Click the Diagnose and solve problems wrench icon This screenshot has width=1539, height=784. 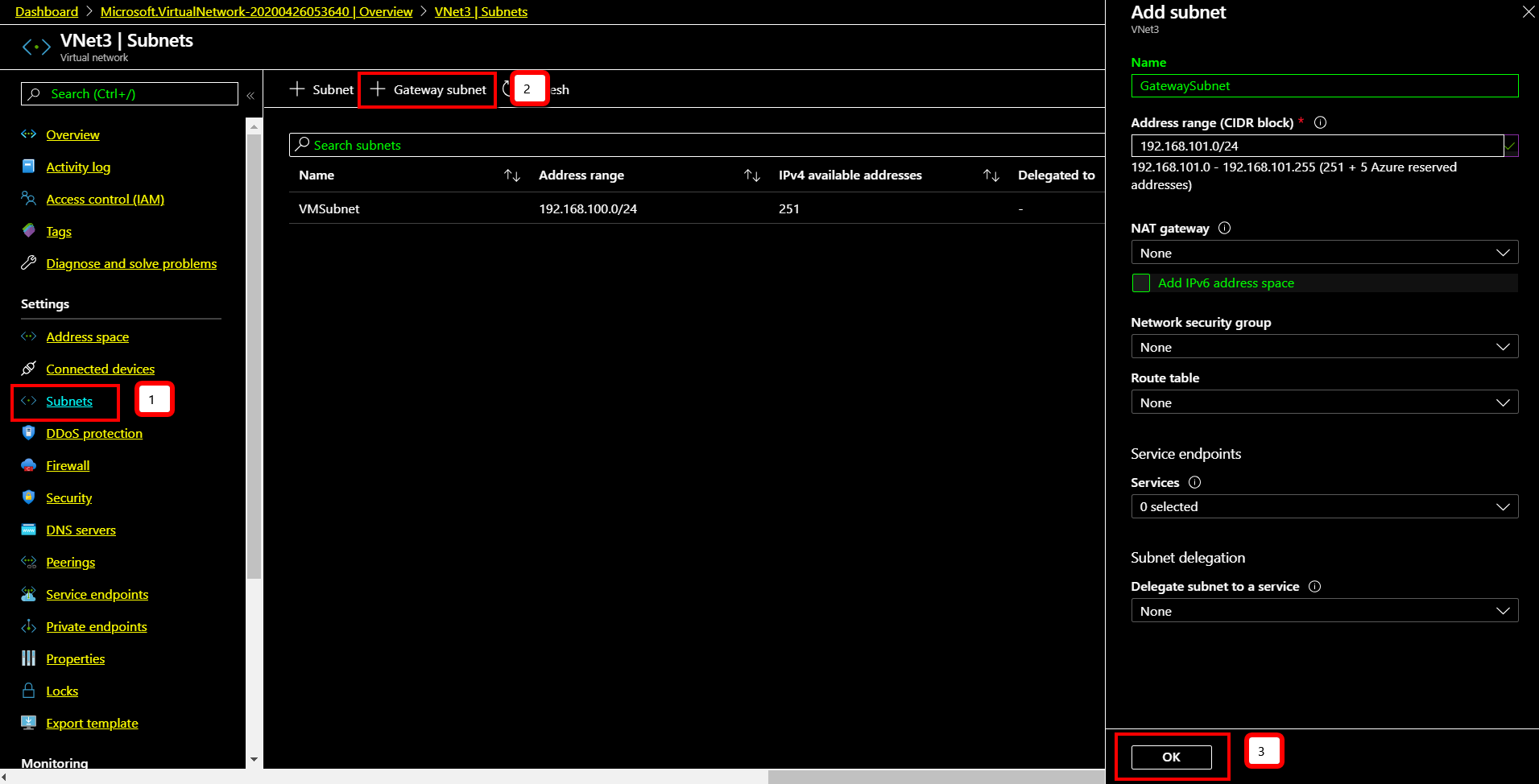(29, 263)
